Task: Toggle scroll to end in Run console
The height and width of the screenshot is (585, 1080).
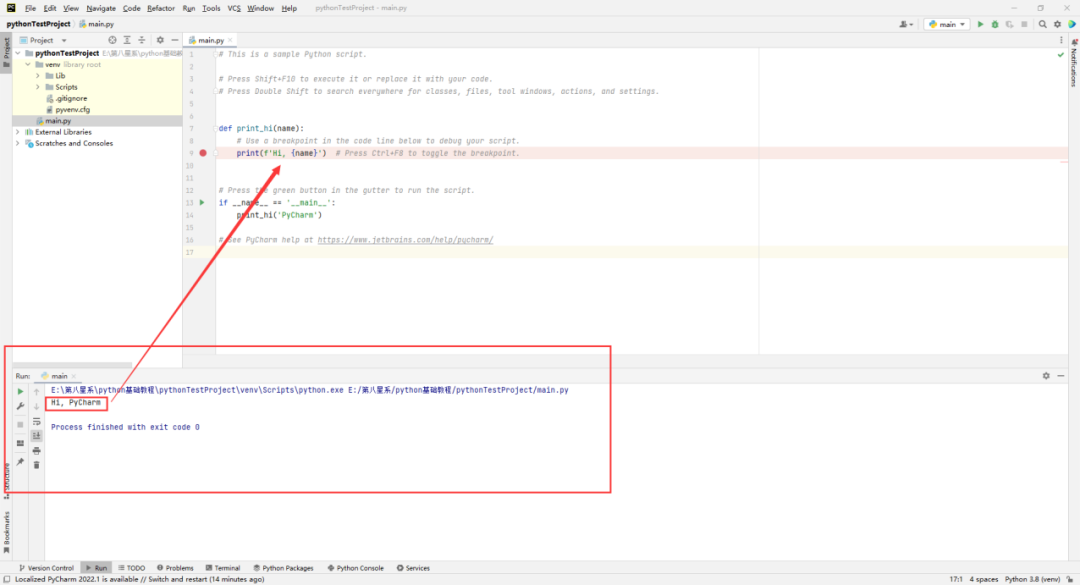Action: click(37, 436)
